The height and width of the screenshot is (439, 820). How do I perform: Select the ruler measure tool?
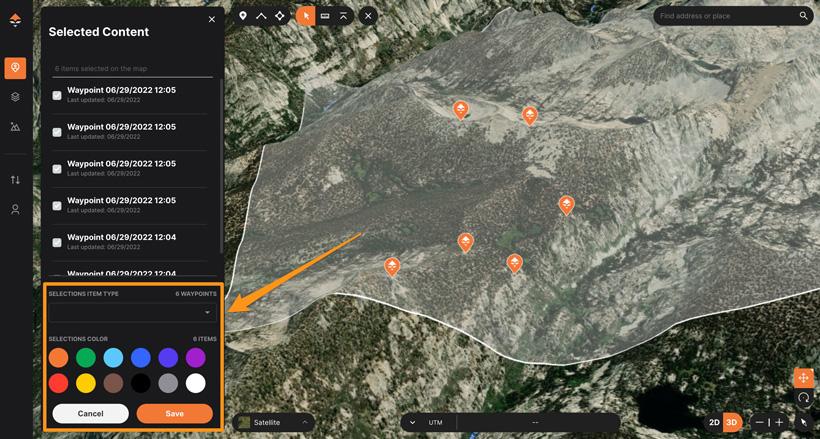(325, 16)
